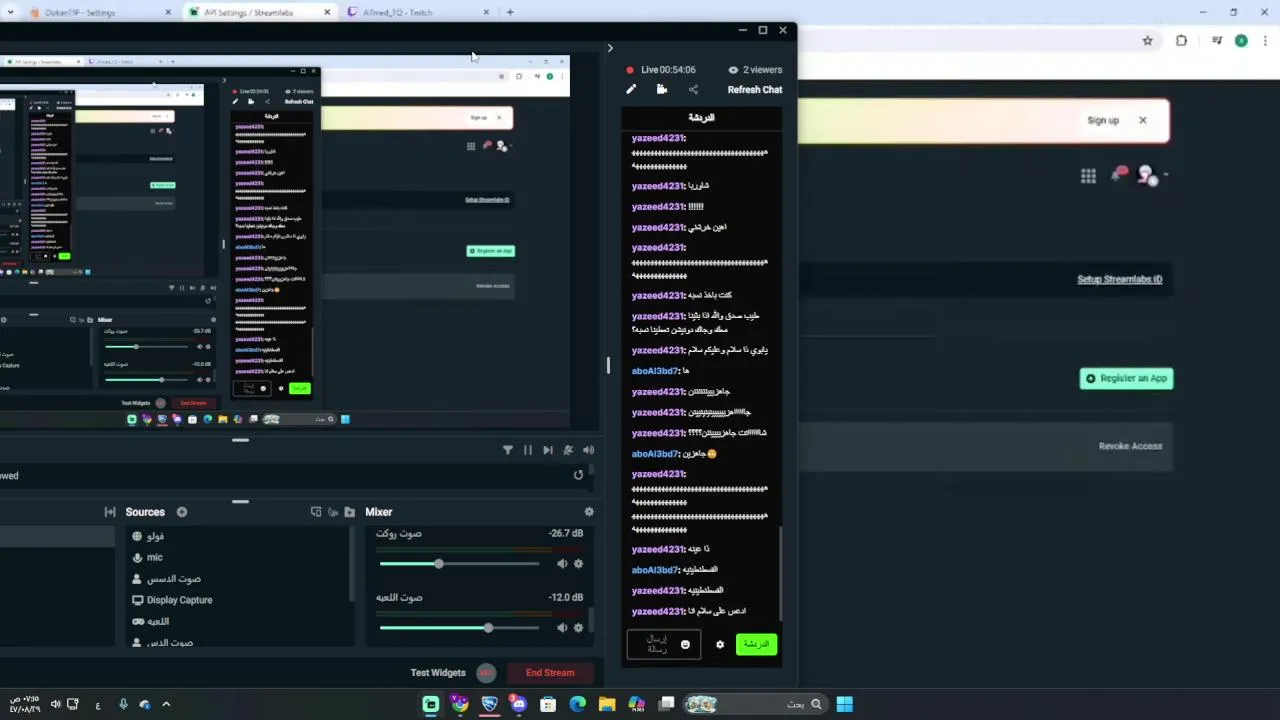This screenshot has height=720, width=1280.
Task: Click the add folder icon left of Mixer
Action: coord(349,512)
